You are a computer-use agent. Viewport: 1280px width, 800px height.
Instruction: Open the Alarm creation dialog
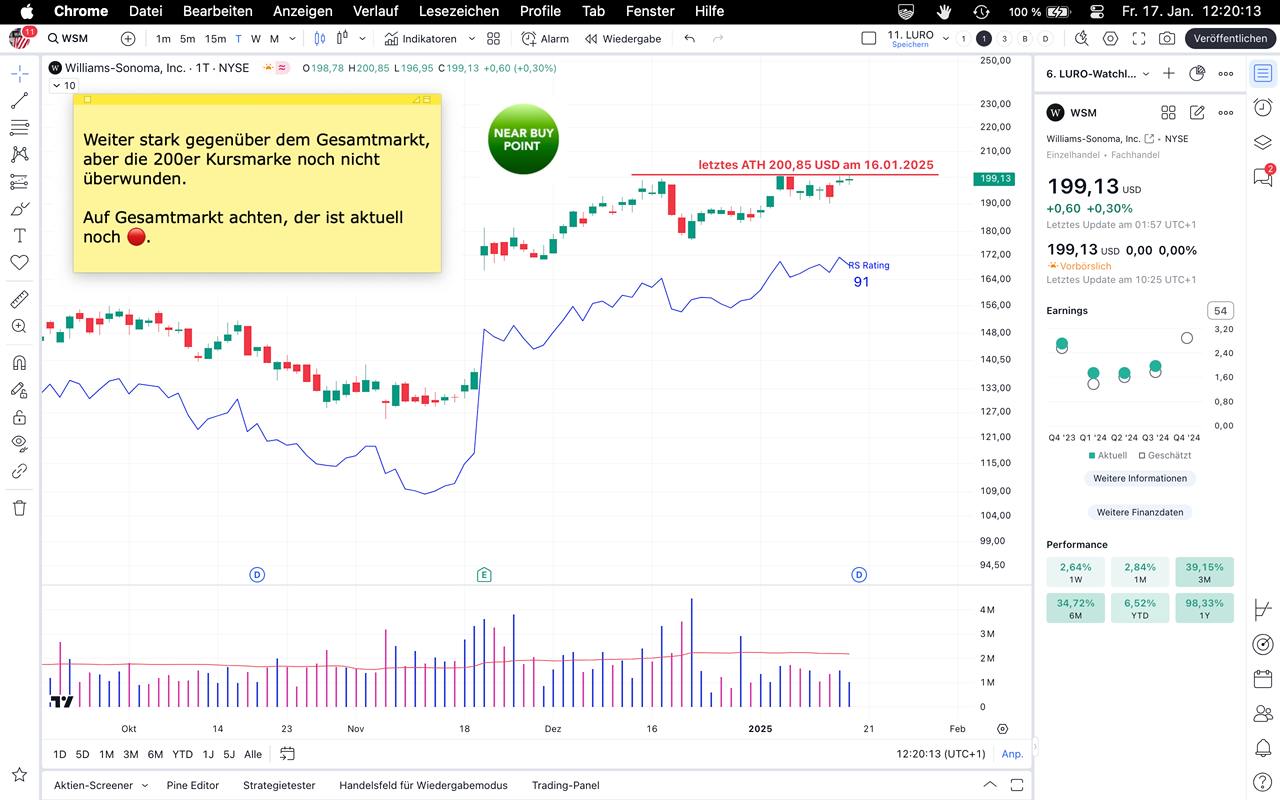tap(545, 39)
